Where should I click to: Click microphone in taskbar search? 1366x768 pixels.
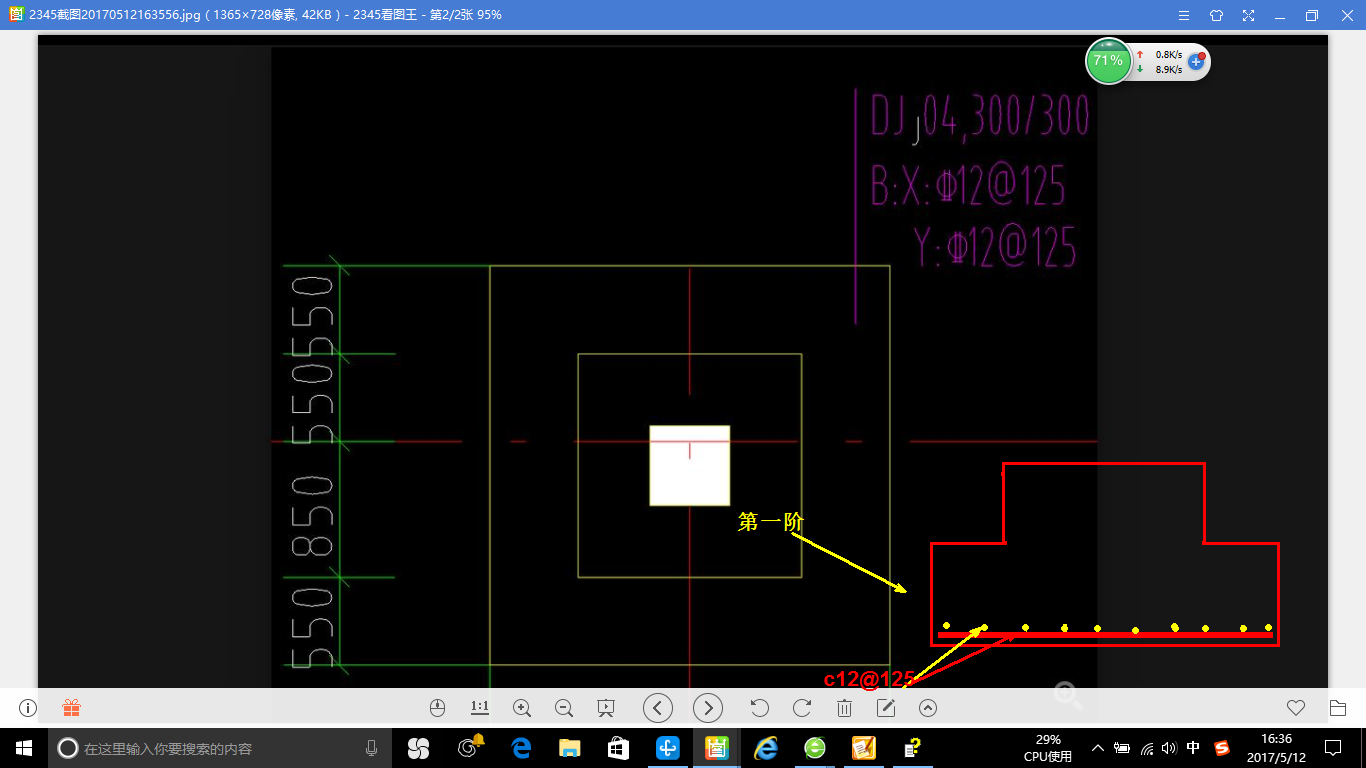371,747
